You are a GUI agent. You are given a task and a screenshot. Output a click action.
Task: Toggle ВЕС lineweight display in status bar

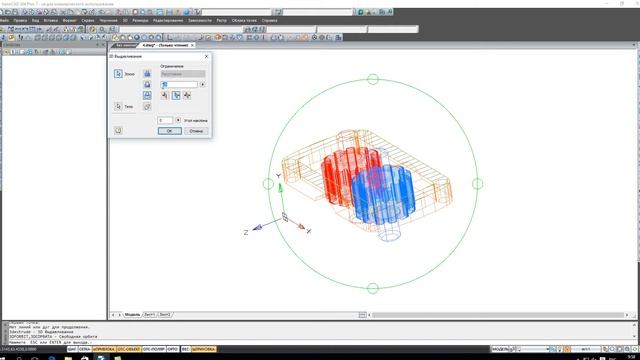click(185, 349)
